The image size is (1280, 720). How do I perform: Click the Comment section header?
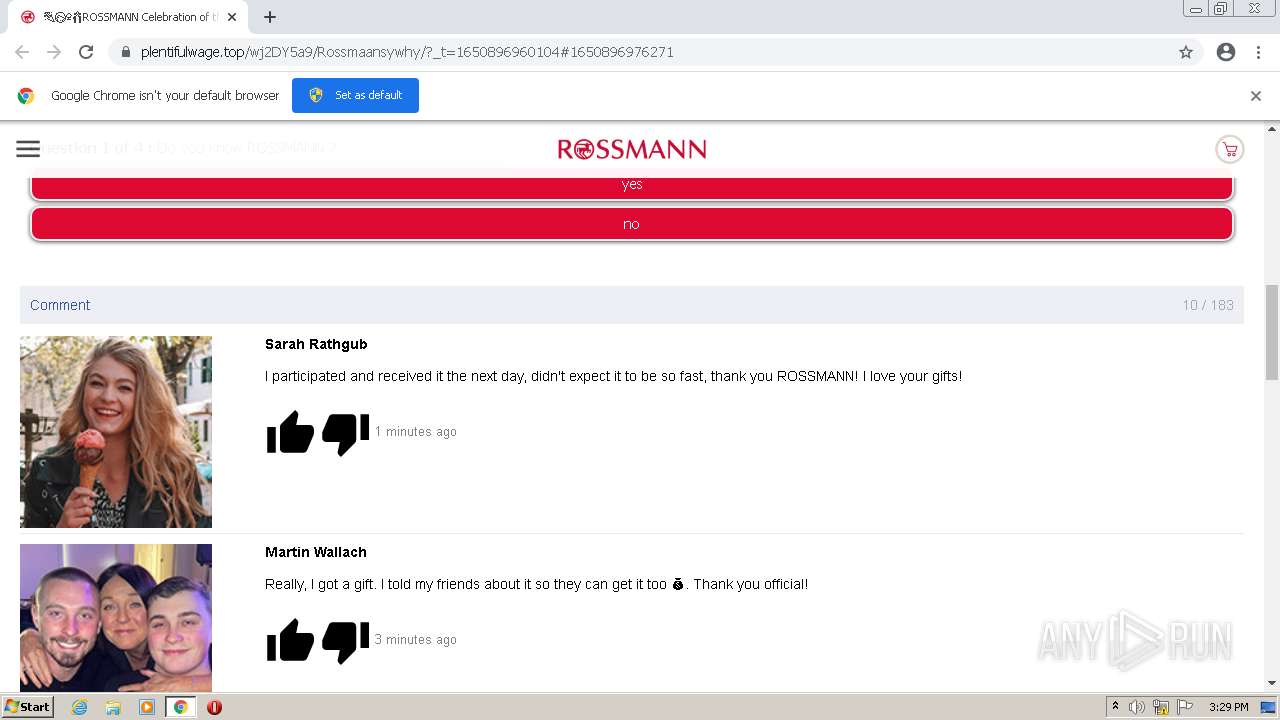click(x=632, y=305)
